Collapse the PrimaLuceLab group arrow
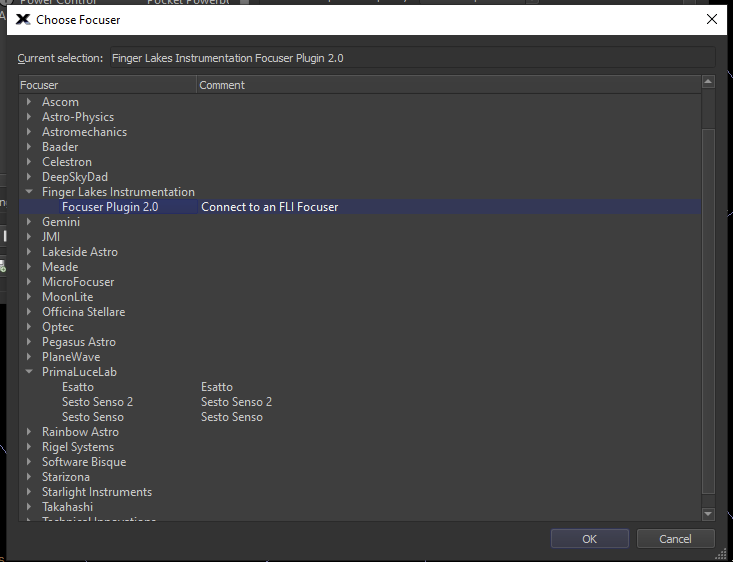 [29, 371]
